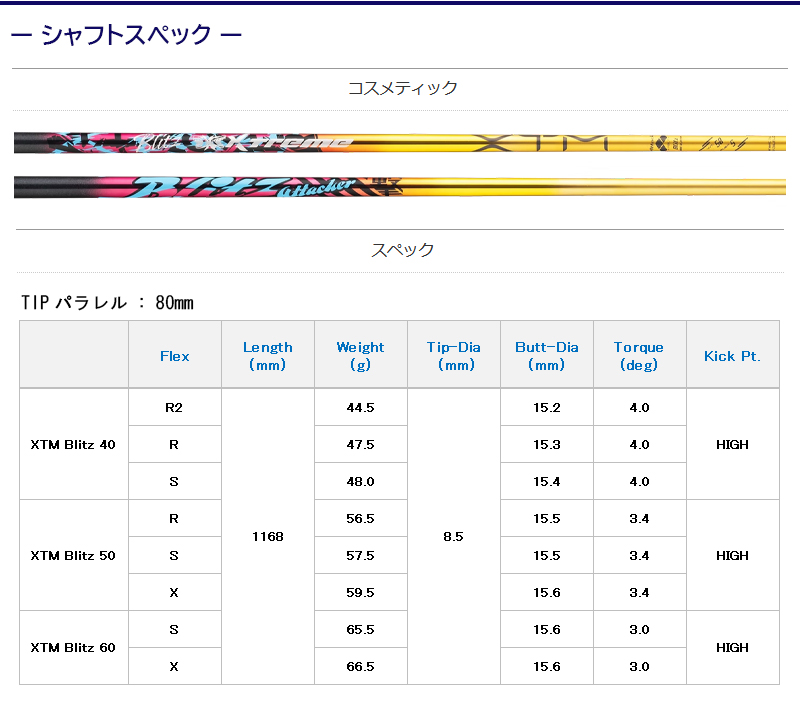The width and height of the screenshot is (800, 726).
Task: Click the 15.2 butt diameter cell
Action: click(546, 407)
